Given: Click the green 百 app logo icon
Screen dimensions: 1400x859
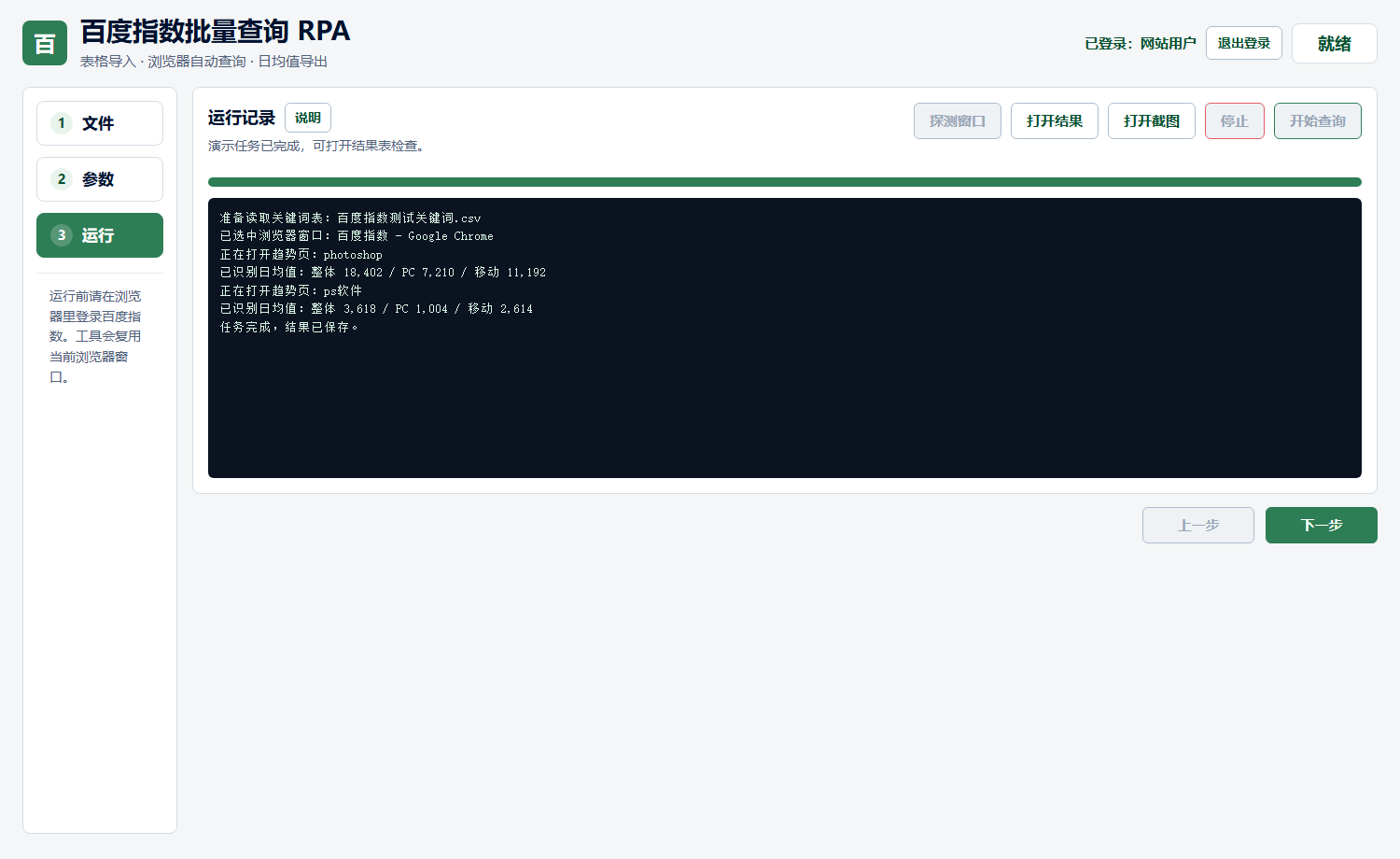Looking at the screenshot, I should coord(45,43).
